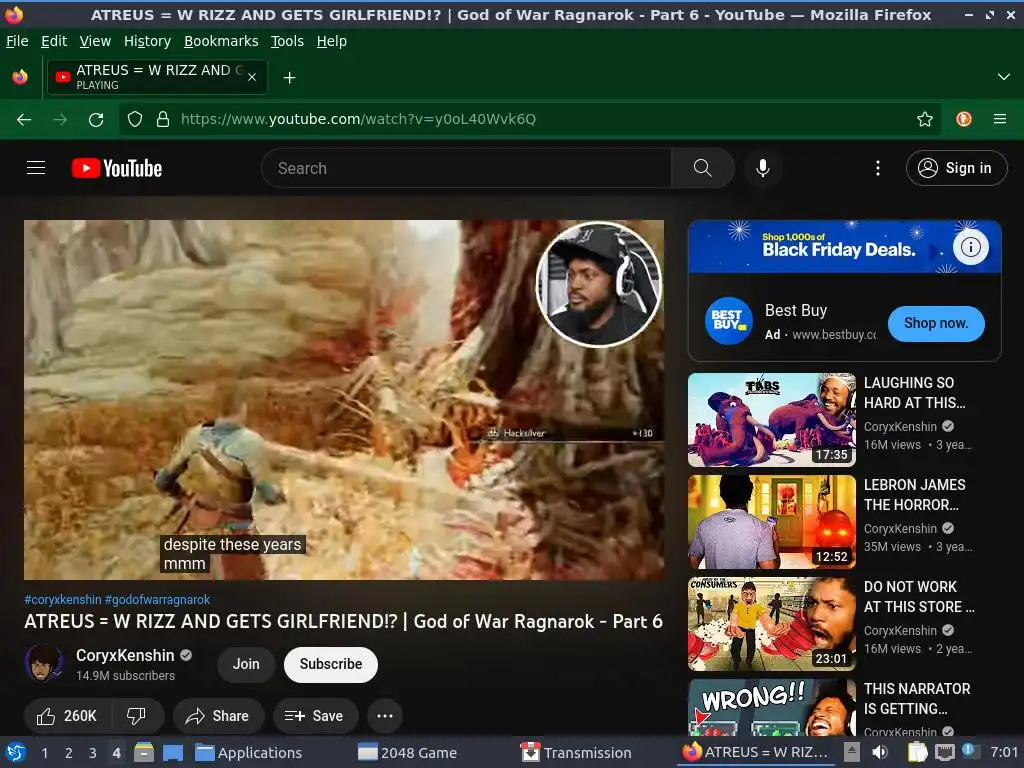Open DO NOT WORK AT THIS STORE thumbnail

point(771,624)
